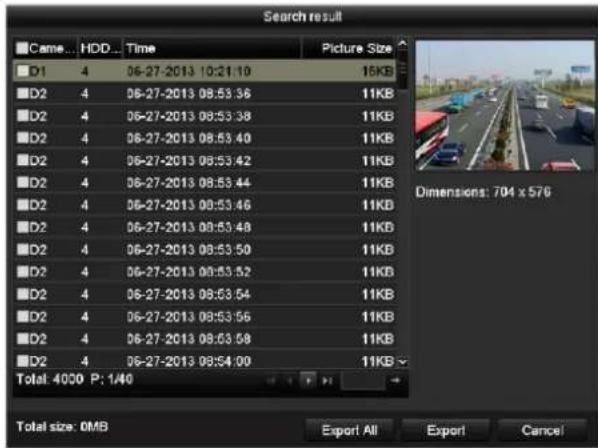Tick the select-all checkbox in header
The width and height of the screenshot is (598, 448).
(22, 48)
